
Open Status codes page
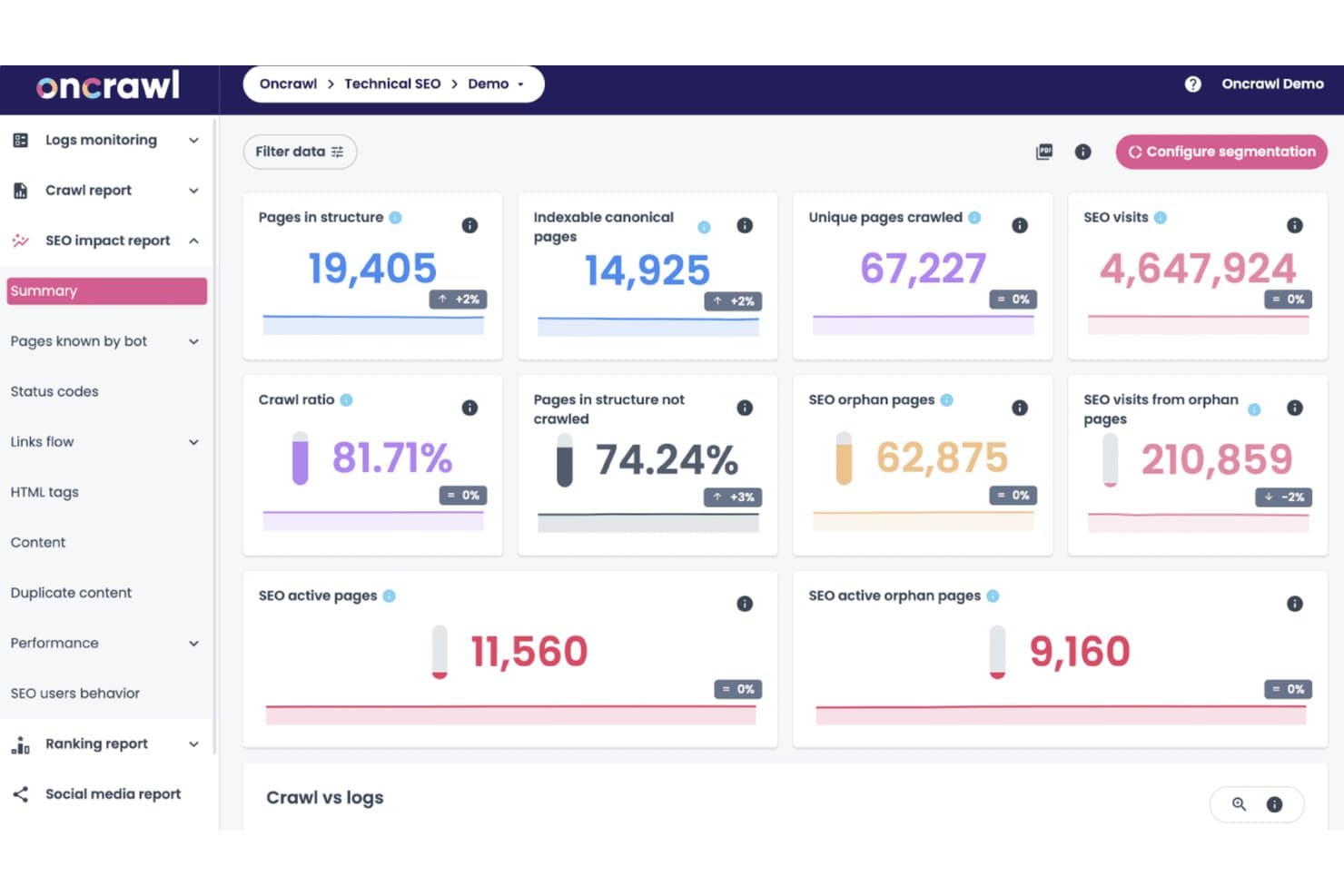54,391
